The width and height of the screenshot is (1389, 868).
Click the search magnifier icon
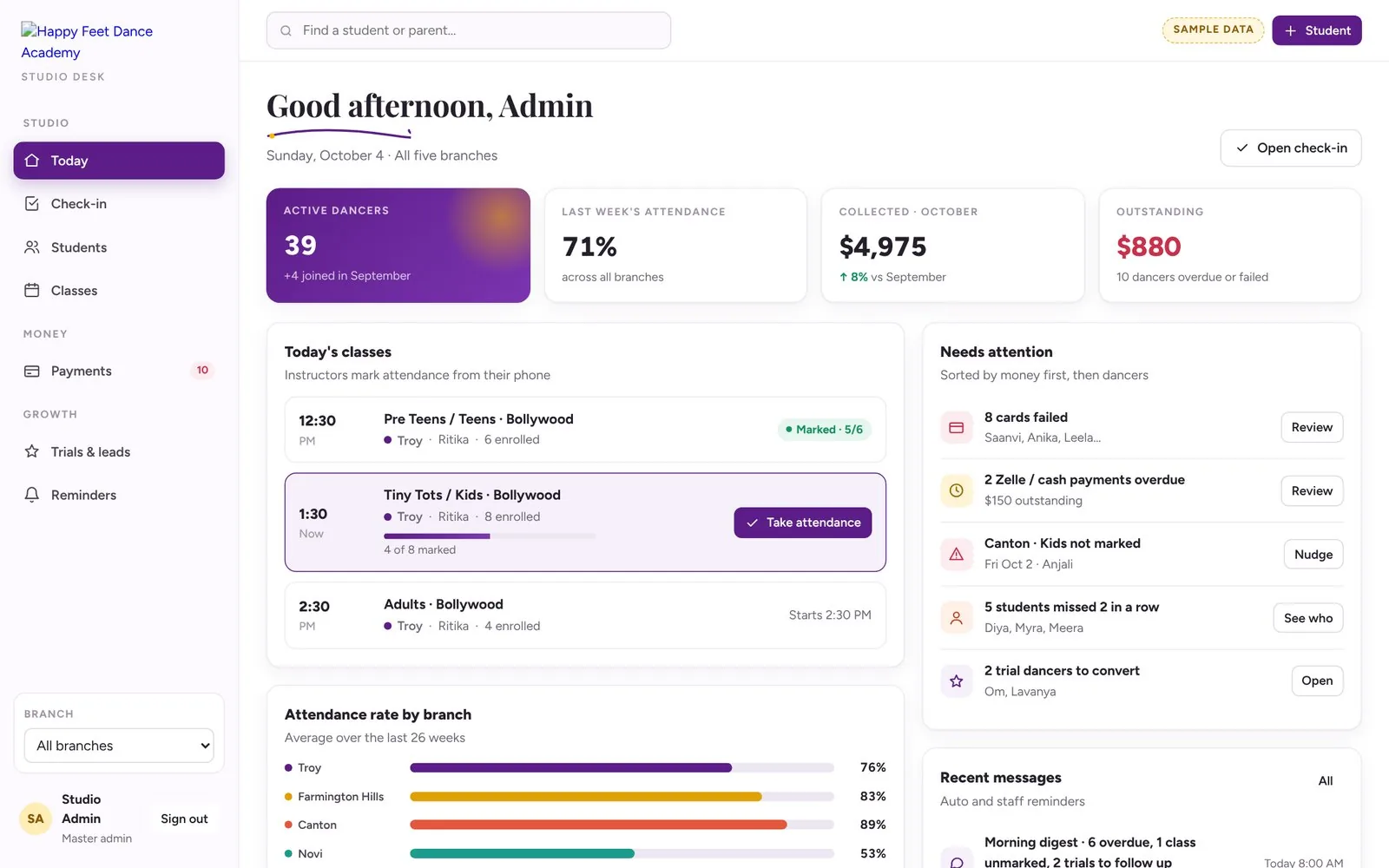coord(286,30)
